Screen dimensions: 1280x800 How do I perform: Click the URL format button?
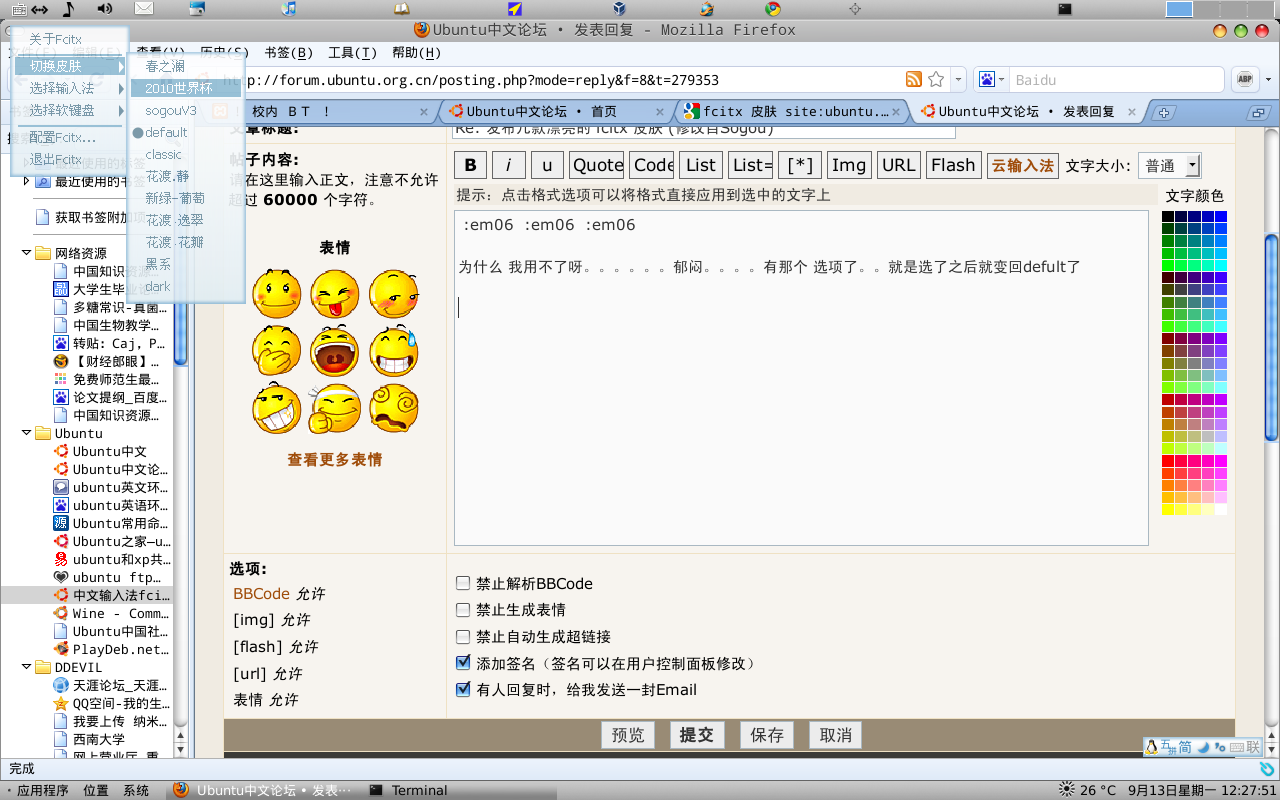pyautogui.click(x=899, y=165)
